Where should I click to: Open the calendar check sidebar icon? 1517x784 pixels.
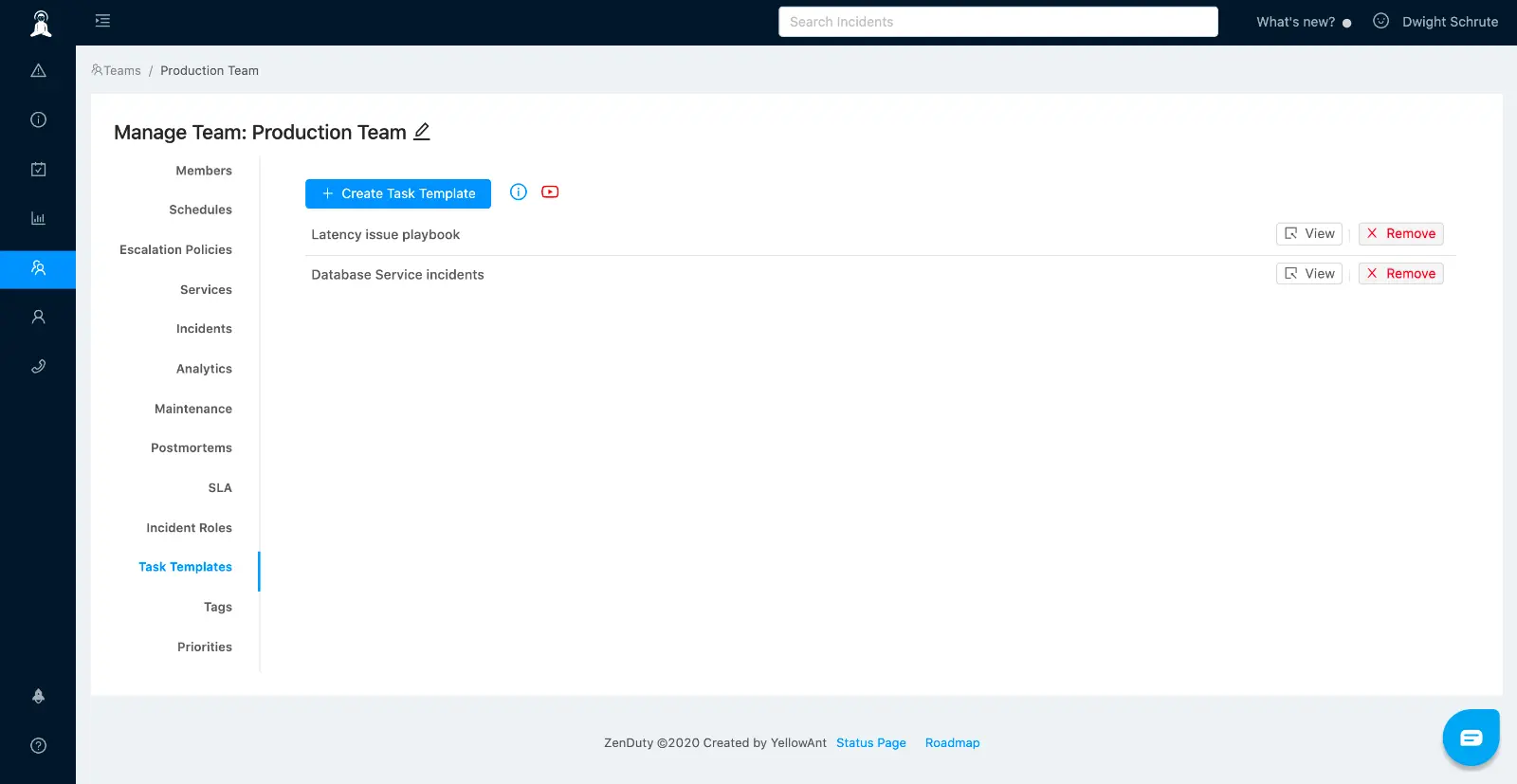pos(38,169)
